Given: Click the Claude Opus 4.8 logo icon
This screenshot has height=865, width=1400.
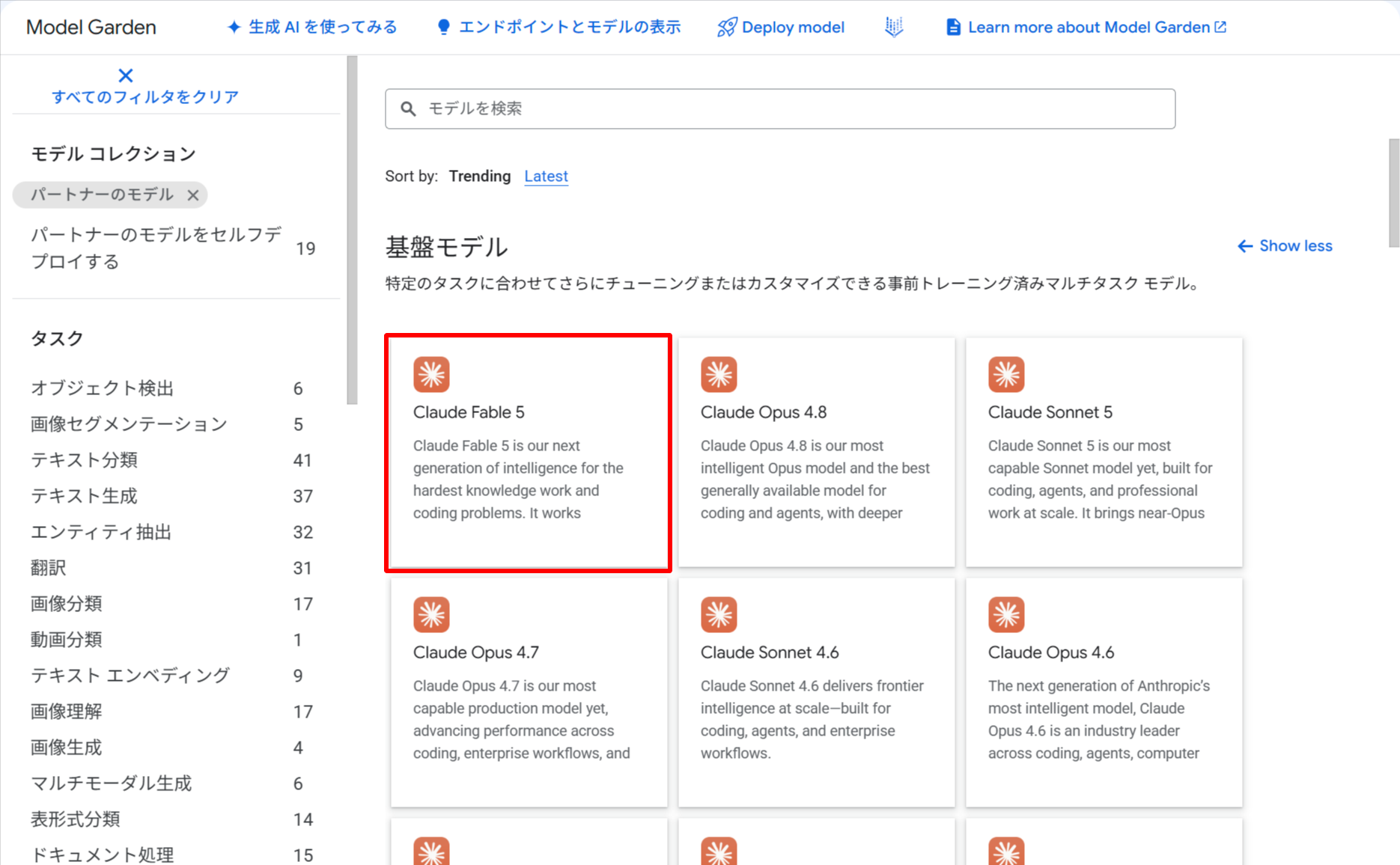Looking at the screenshot, I should click(x=719, y=374).
